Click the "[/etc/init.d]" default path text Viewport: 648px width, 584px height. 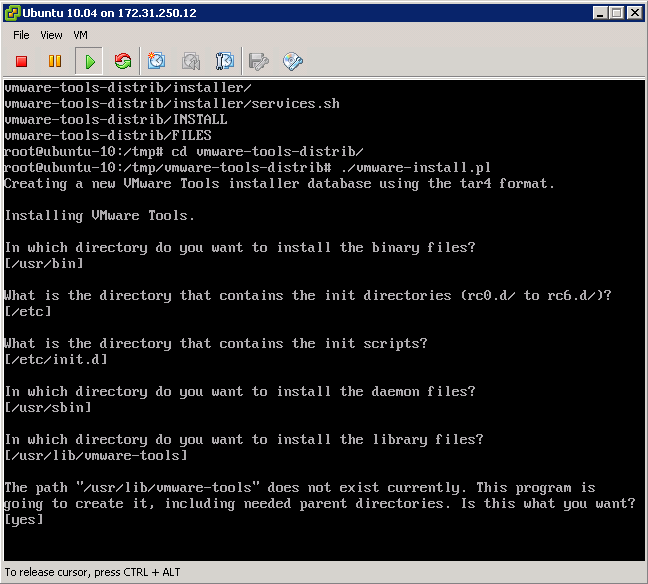[56, 359]
